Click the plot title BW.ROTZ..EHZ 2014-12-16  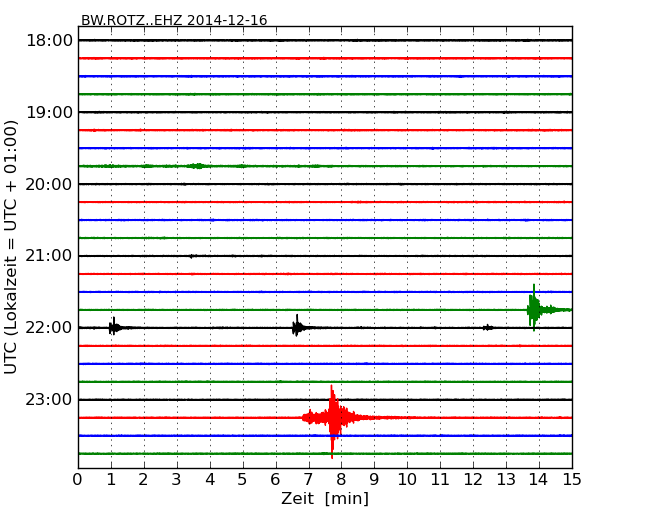(174, 20)
